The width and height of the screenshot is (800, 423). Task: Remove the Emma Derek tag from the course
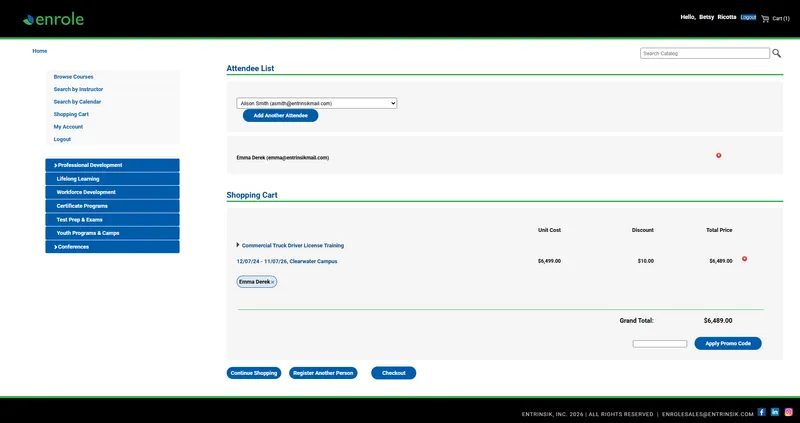[x=272, y=282]
